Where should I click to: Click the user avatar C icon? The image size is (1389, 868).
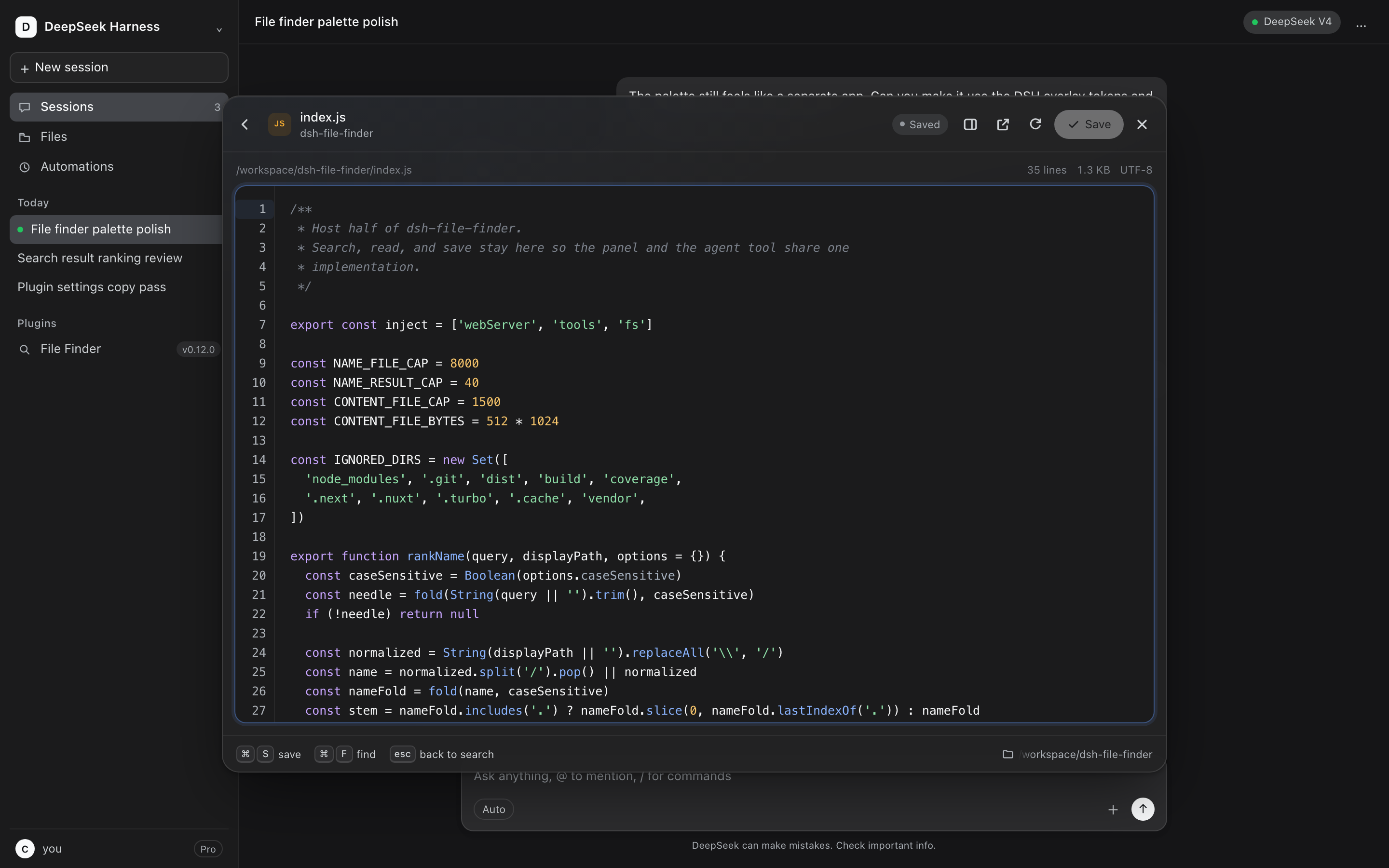point(25,849)
